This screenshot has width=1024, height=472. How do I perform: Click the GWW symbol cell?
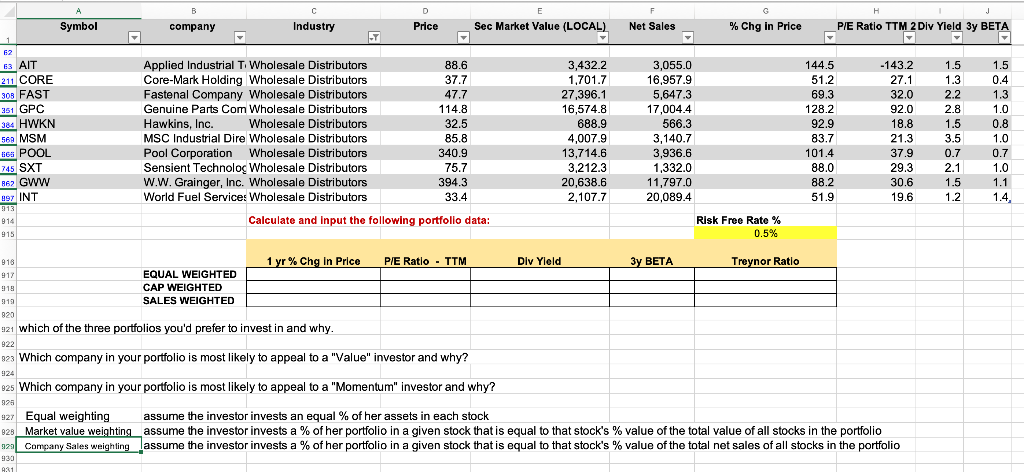(79, 182)
